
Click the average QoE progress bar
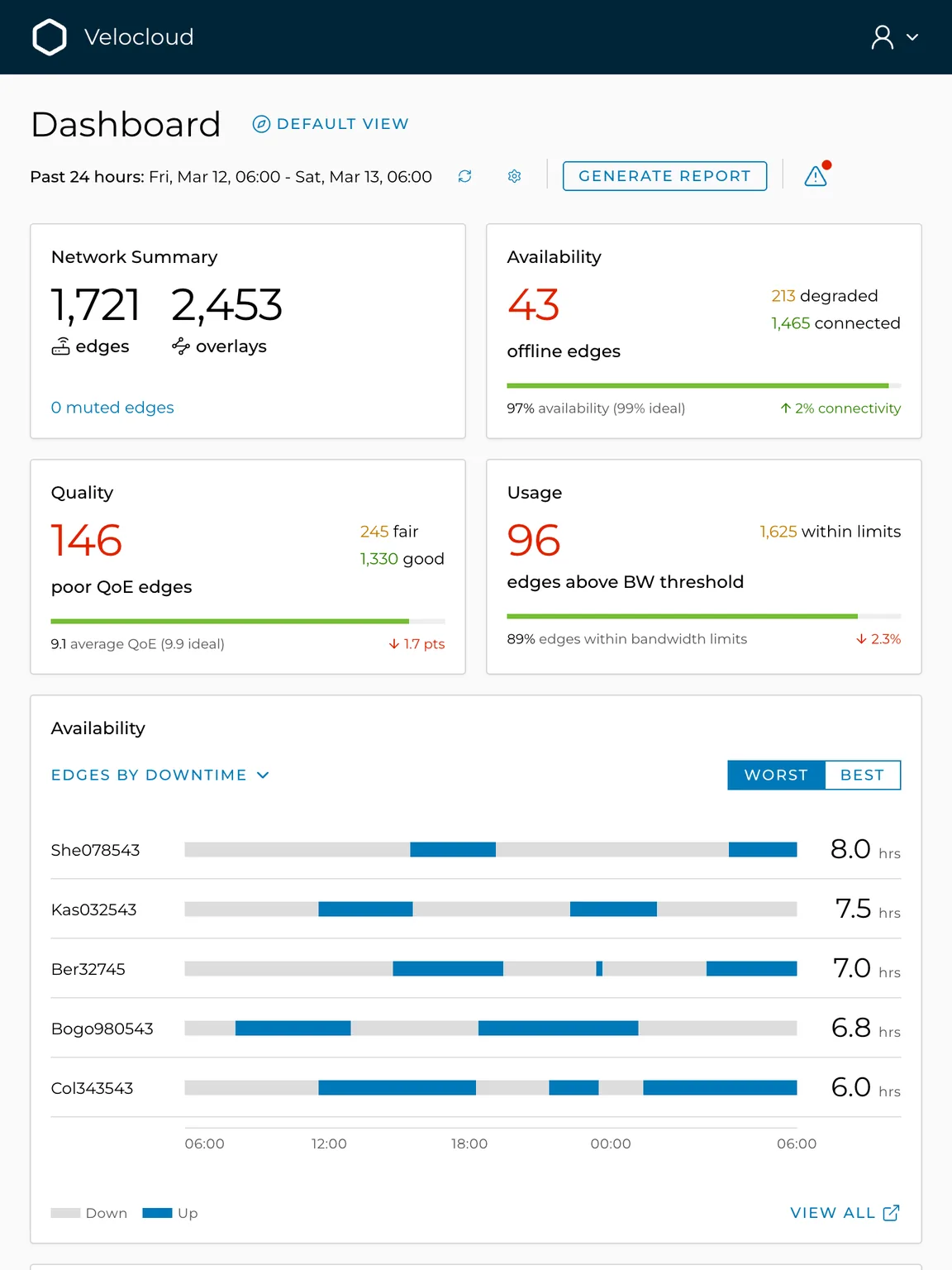(x=248, y=621)
